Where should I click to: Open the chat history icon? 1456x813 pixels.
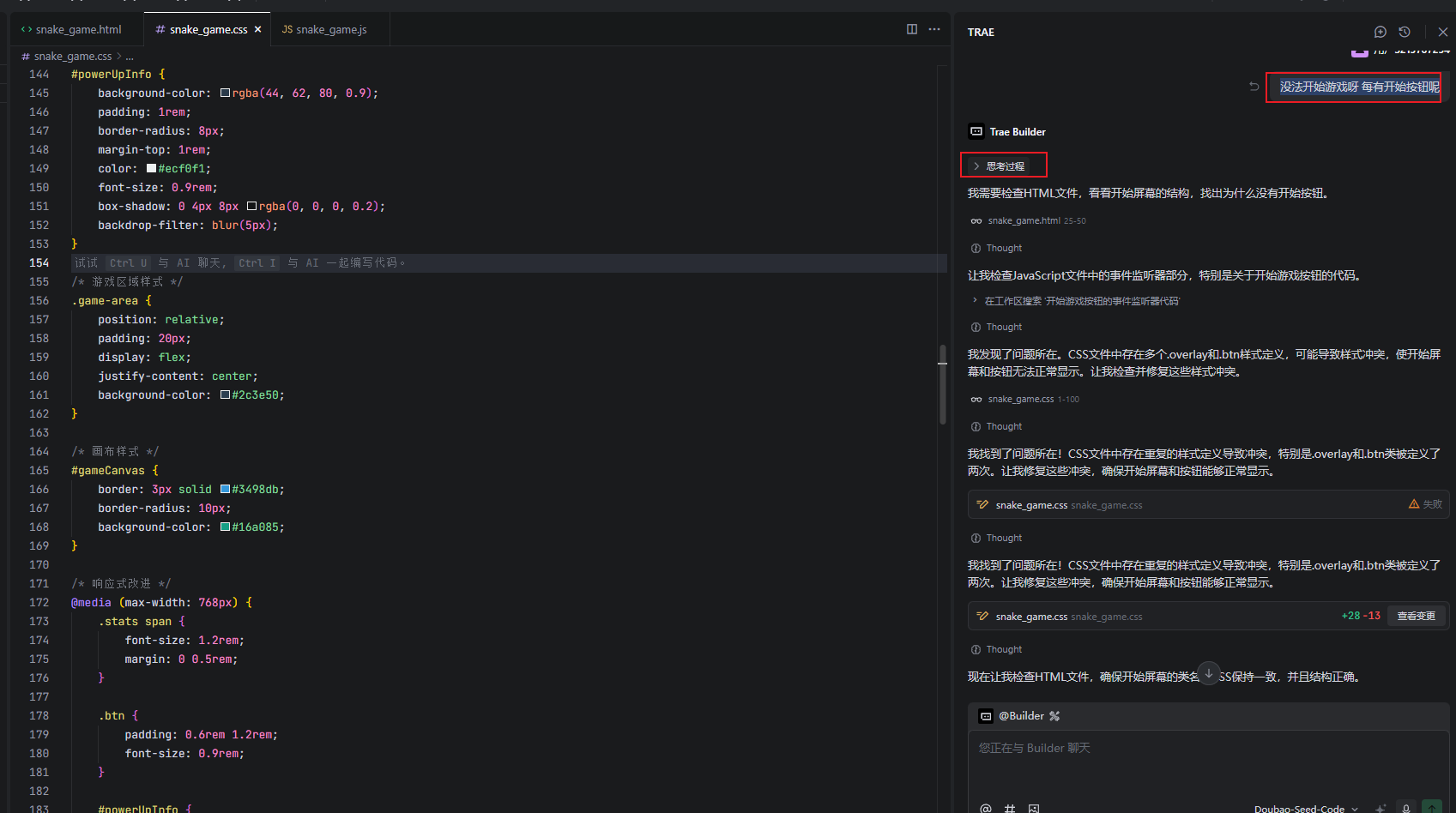tap(1405, 32)
